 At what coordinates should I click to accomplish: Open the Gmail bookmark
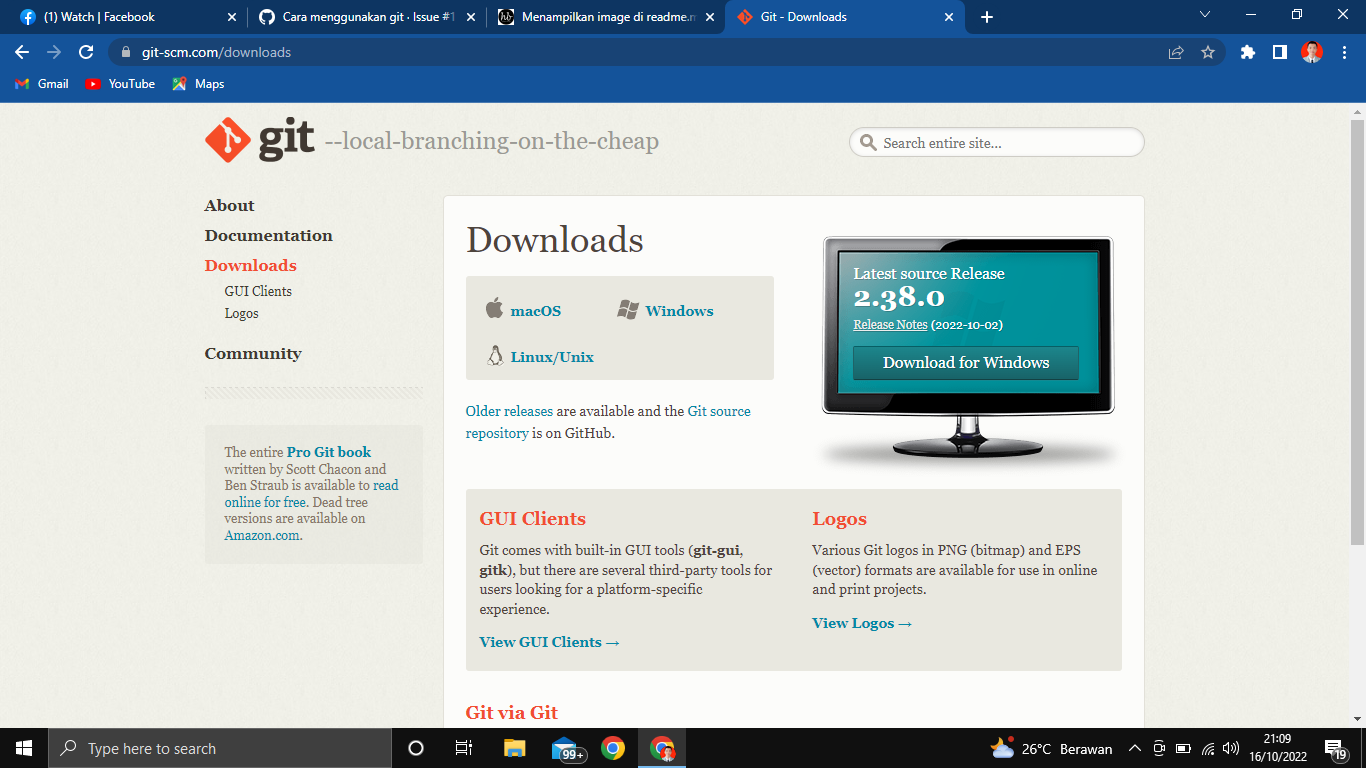tap(42, 84)
